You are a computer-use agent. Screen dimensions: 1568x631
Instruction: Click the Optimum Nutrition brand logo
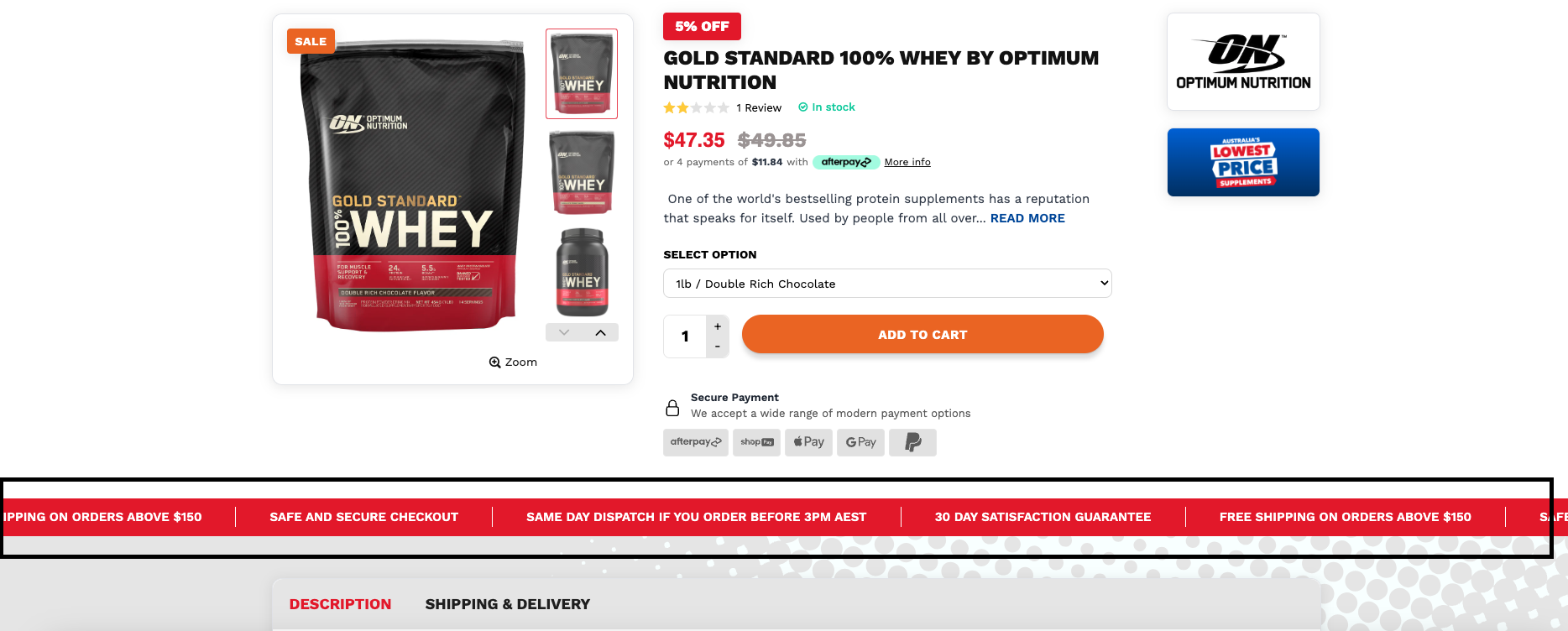1243,62
